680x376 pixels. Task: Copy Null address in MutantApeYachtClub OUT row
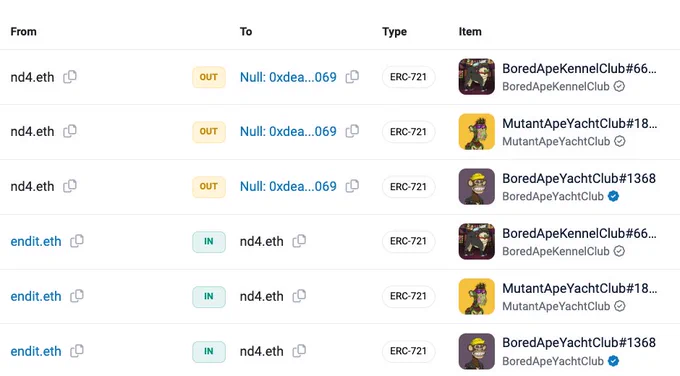click(352, 131)
